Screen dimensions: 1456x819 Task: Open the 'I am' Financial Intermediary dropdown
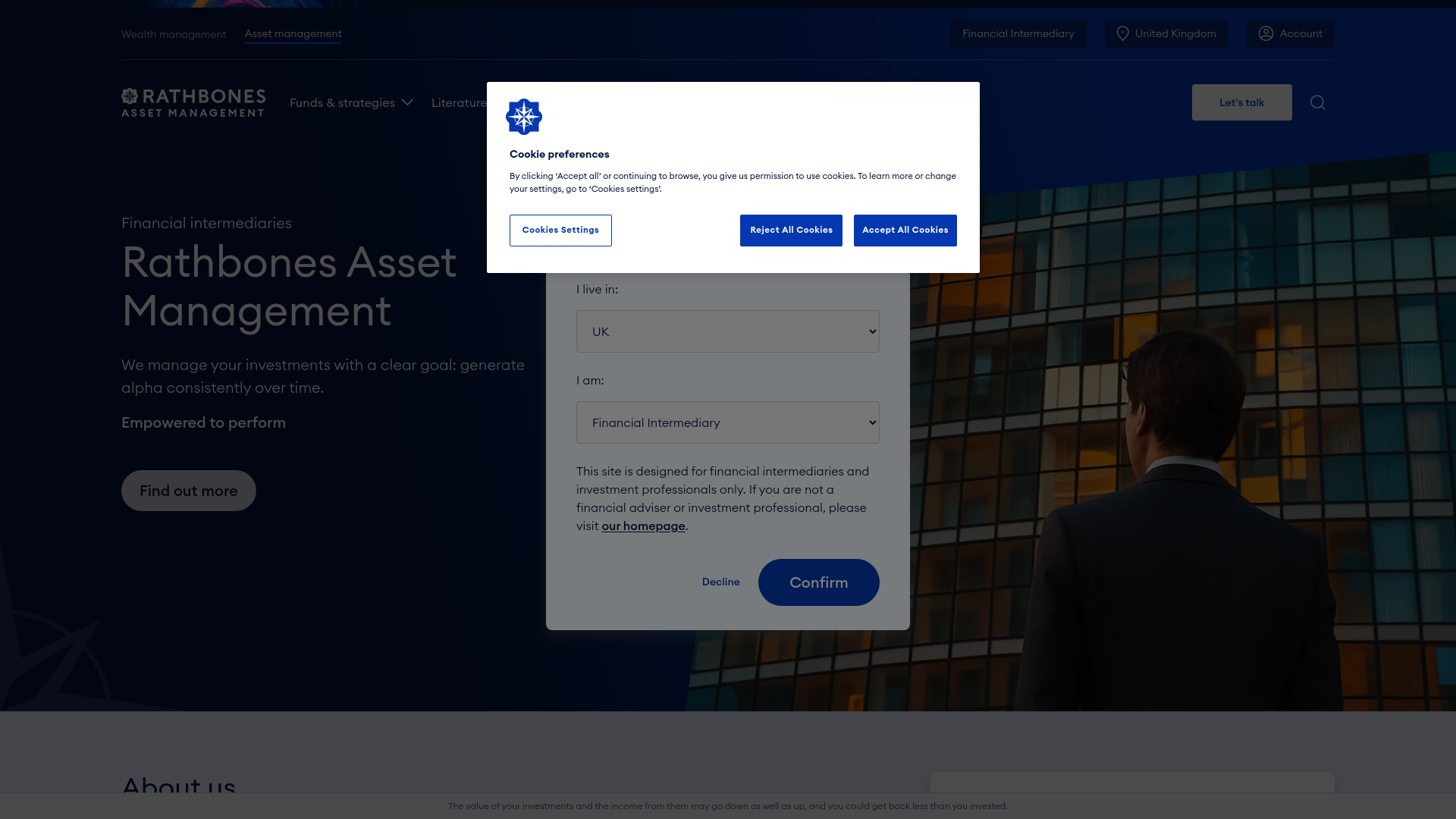point(728,422)
